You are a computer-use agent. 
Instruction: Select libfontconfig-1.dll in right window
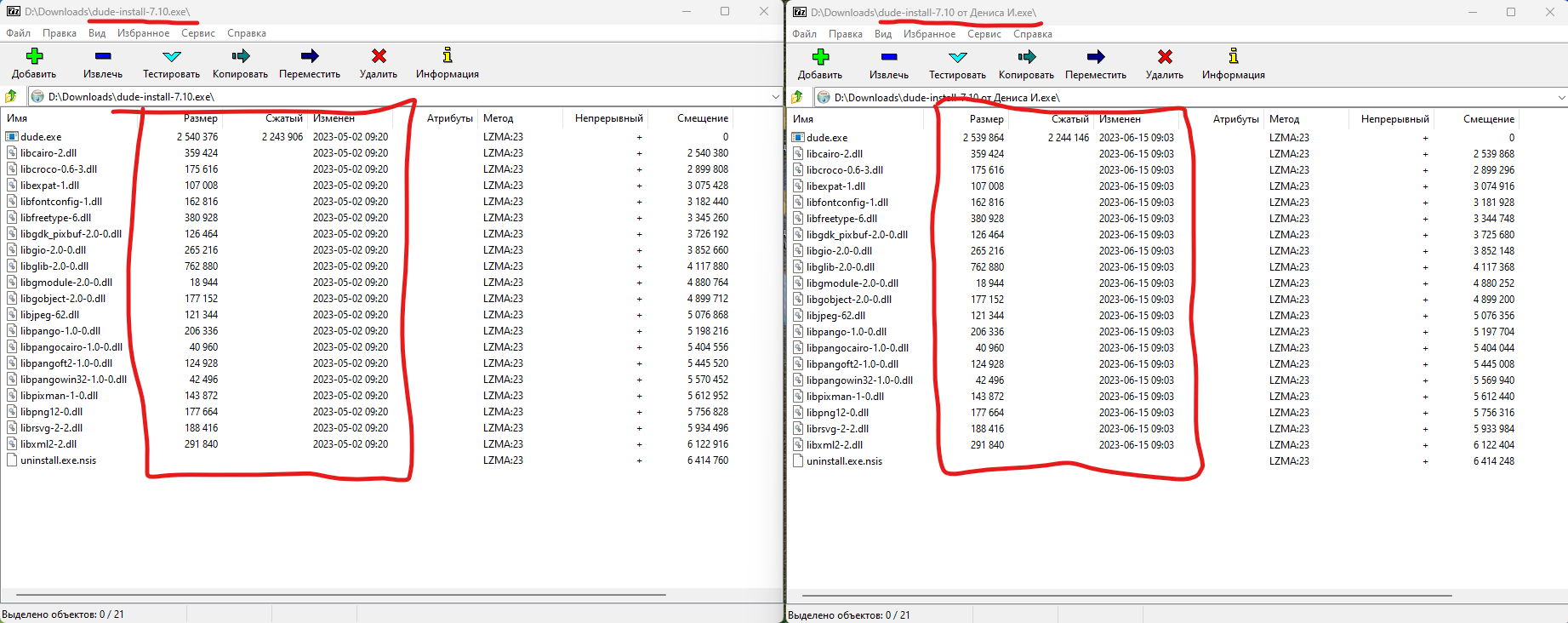[x=847, y=203]
